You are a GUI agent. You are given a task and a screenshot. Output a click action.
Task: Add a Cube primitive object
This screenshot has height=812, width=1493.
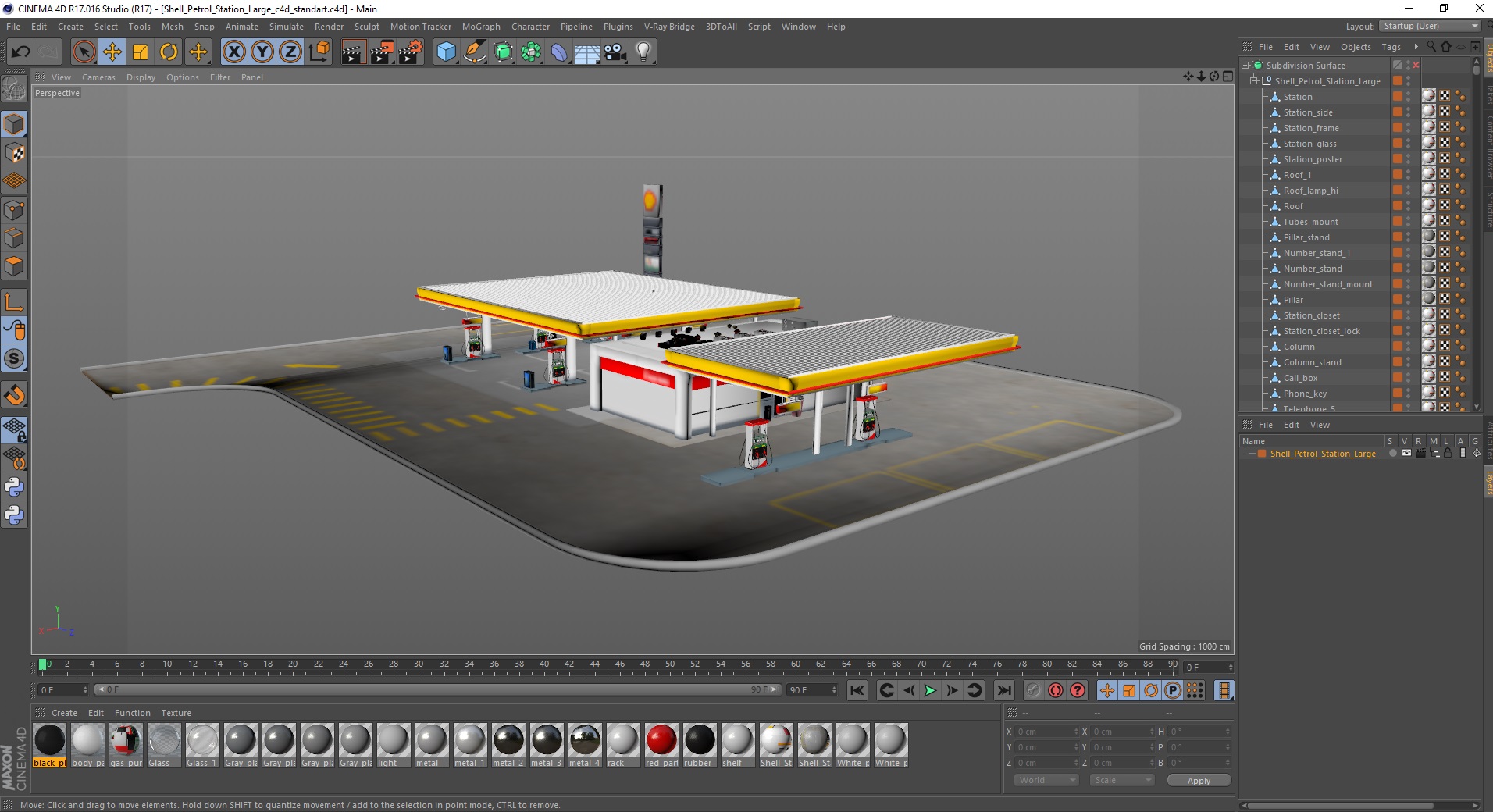coord(446,52)
